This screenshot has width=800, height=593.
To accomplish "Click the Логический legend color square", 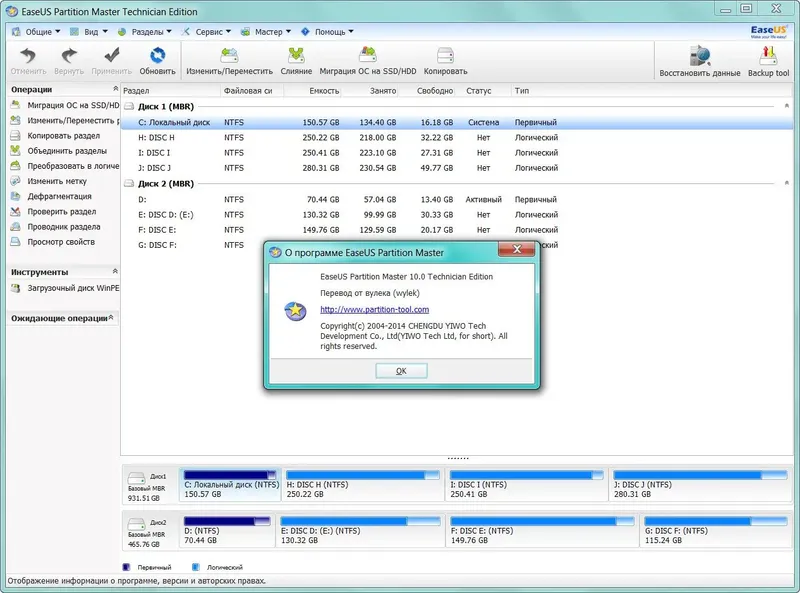I will coord(195,567).
